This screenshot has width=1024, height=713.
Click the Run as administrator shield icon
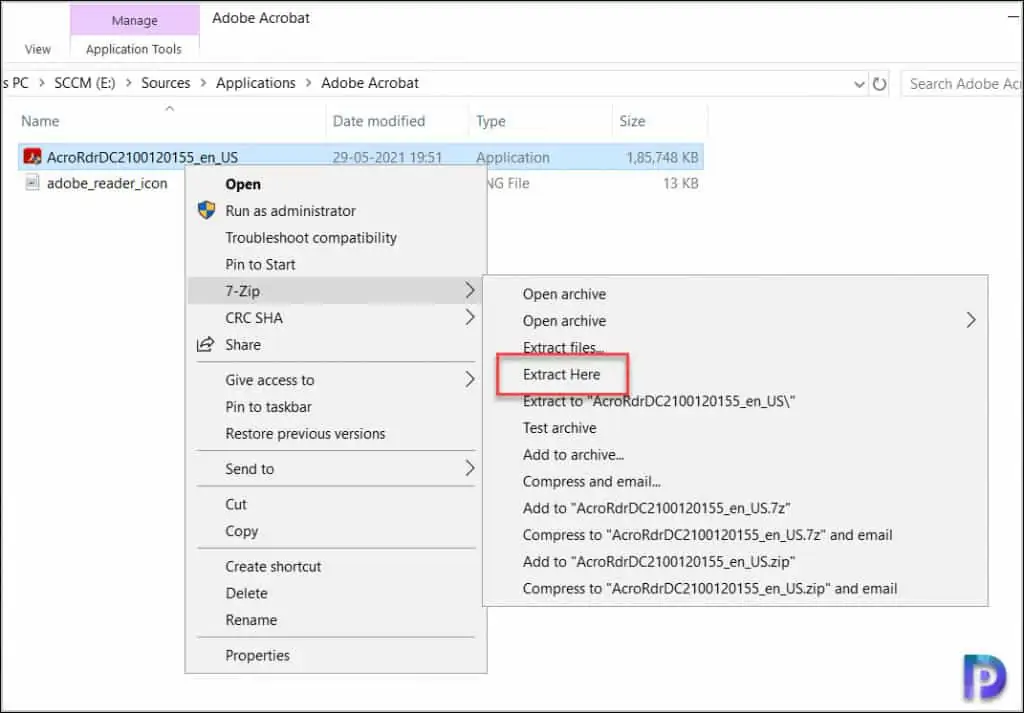coord(206,210)
